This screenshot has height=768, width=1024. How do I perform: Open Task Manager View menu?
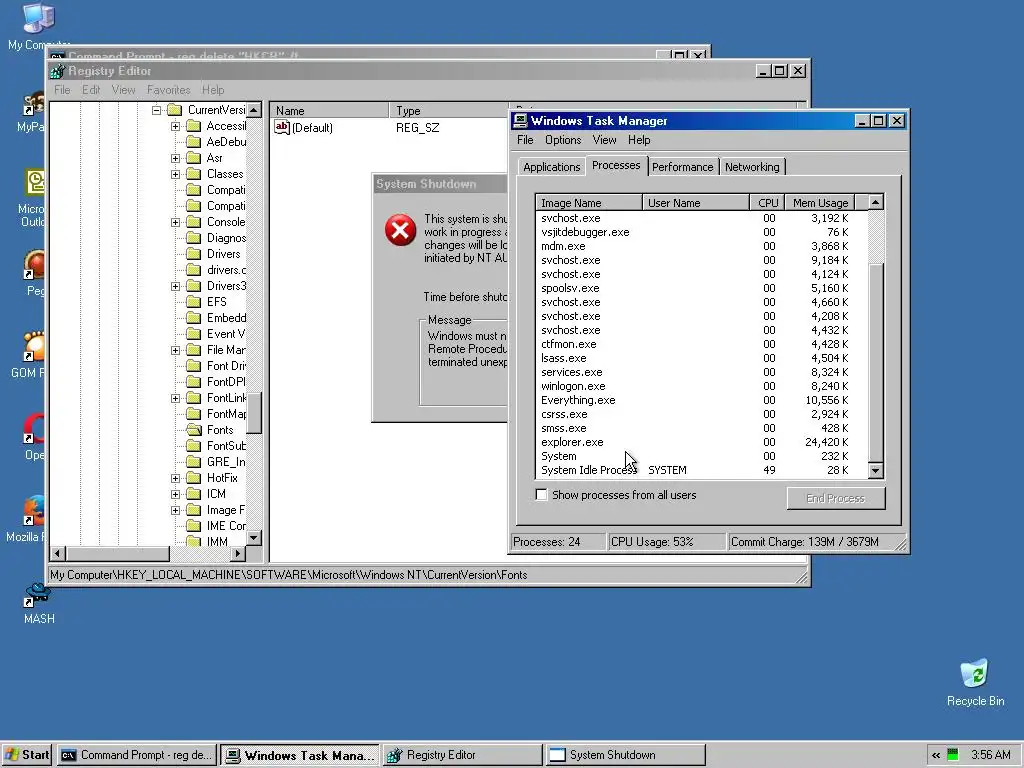(604, 140)
